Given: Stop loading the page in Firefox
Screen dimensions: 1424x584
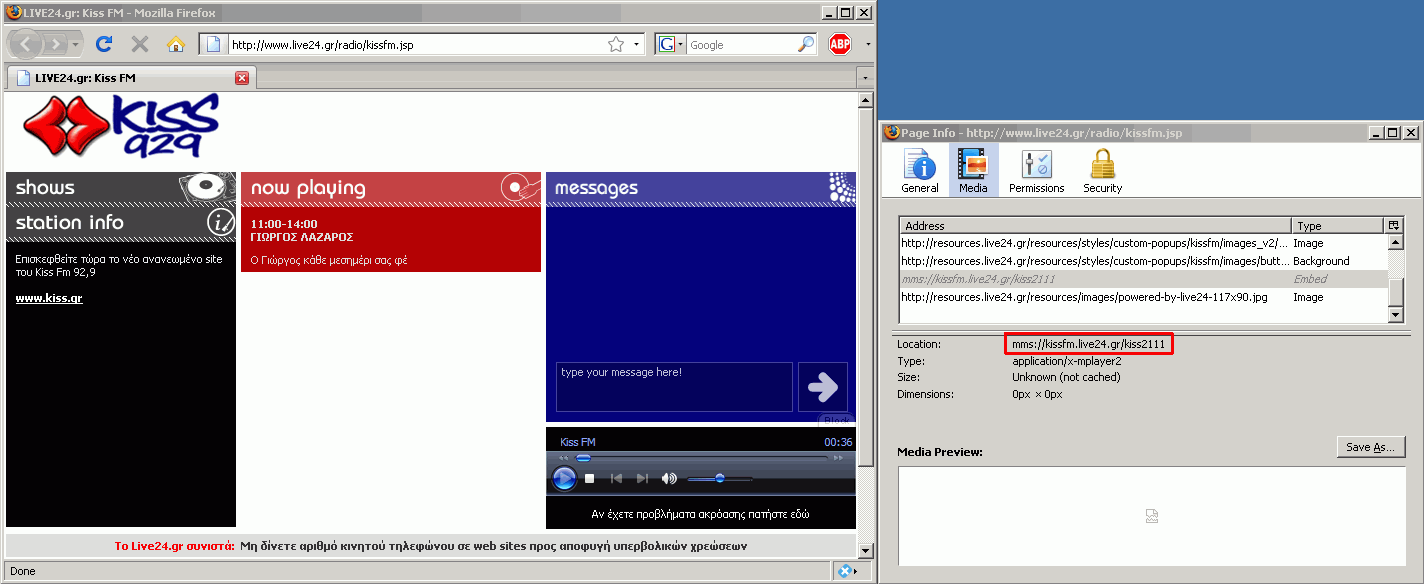Looking at the screenshot, I should click(140, 44).
